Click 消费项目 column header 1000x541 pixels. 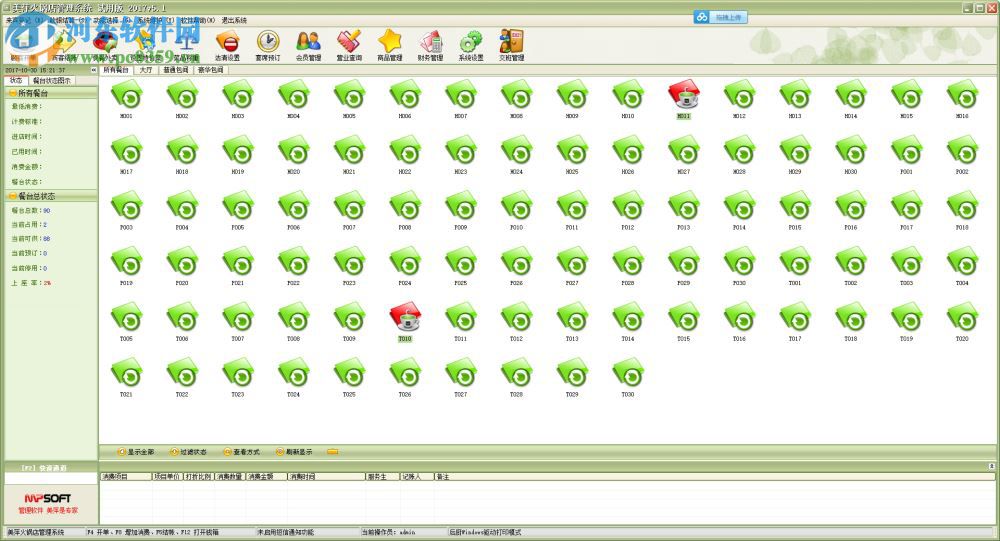126,477
